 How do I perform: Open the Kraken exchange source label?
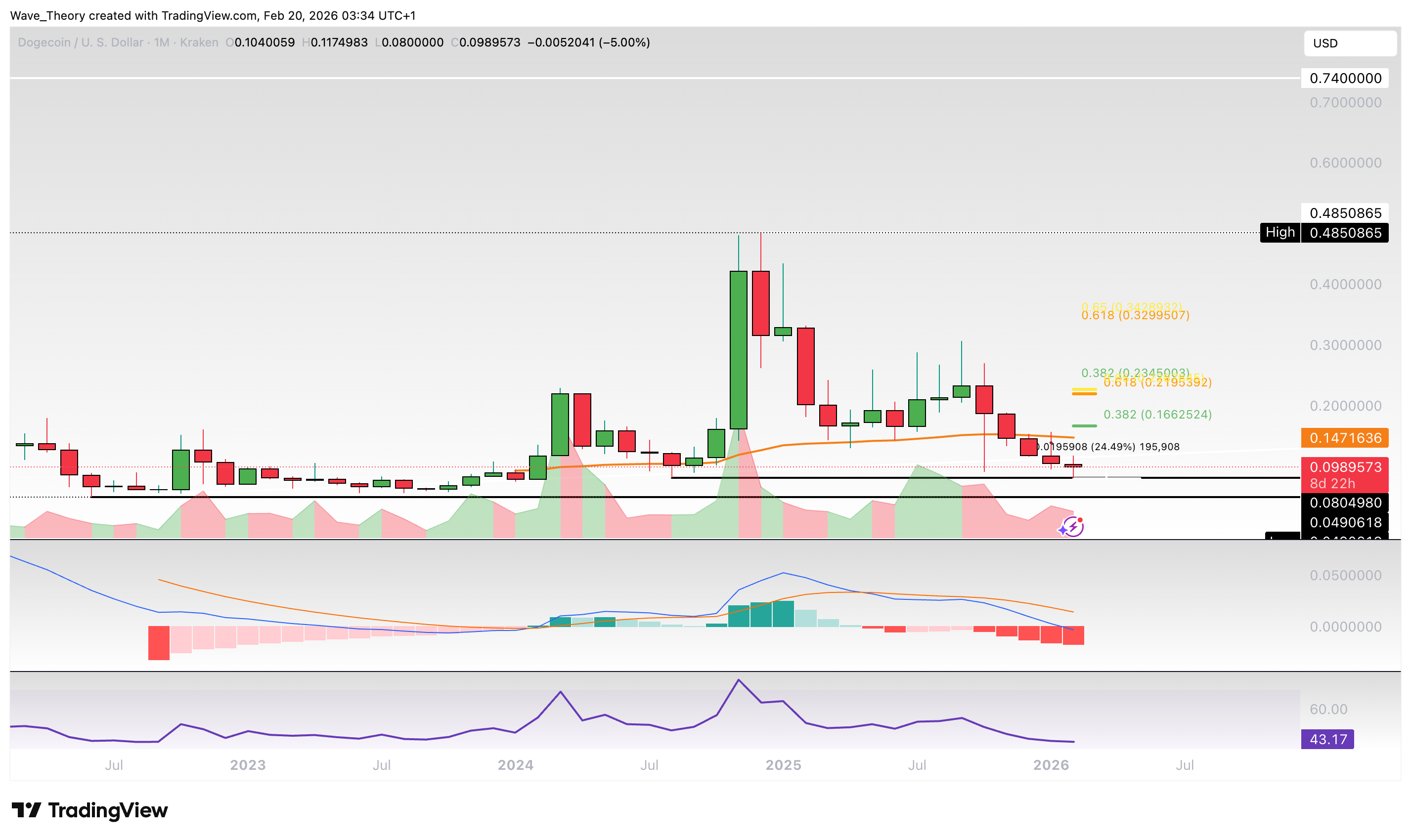[x=198, y=42]
